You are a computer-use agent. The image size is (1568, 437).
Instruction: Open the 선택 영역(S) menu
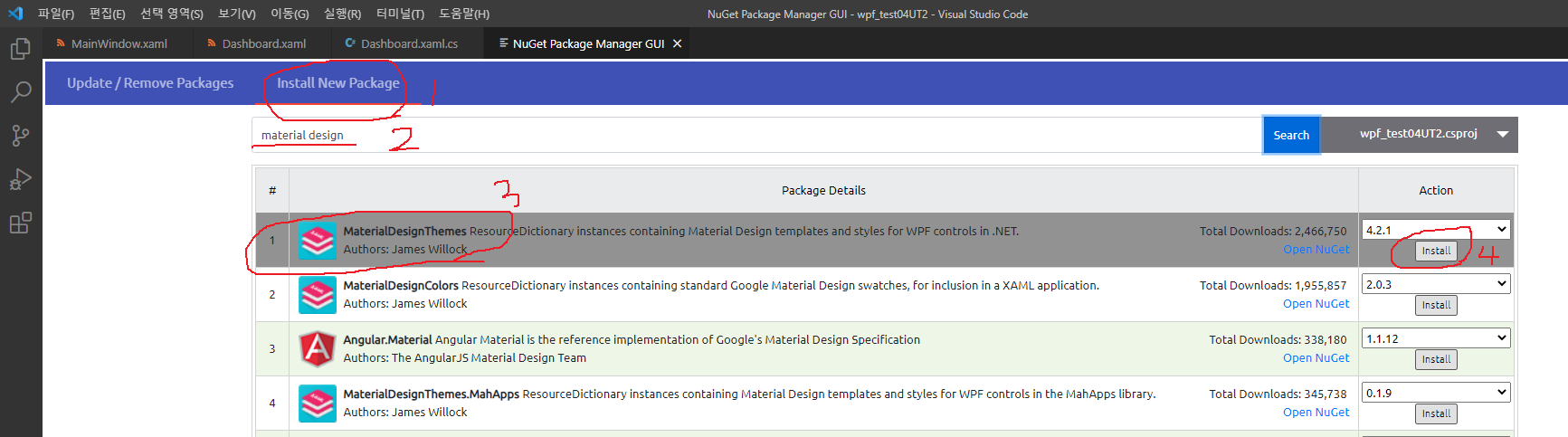(x=172, y=14)
